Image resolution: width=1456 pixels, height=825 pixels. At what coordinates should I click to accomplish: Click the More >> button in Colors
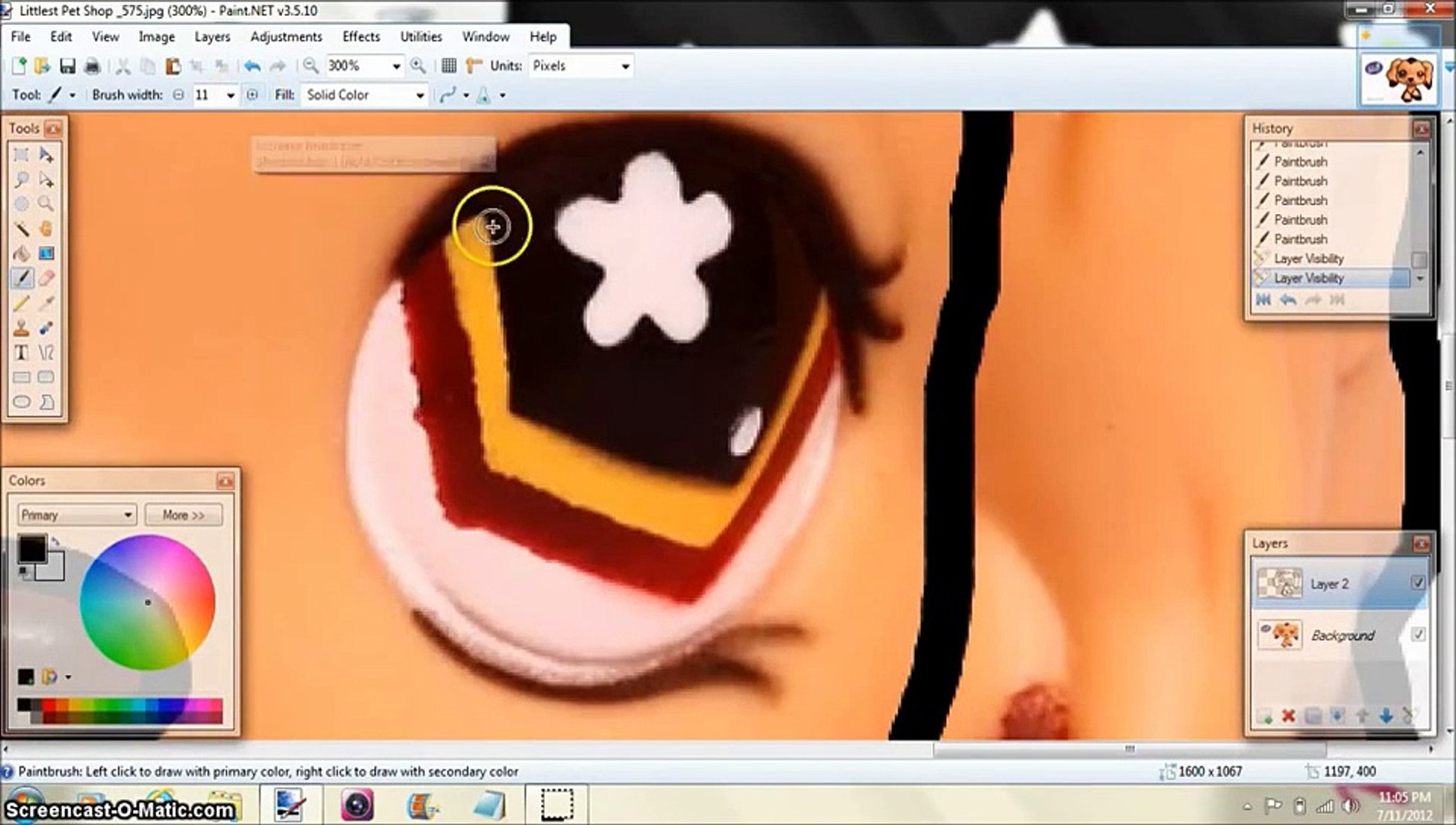(183, 515)
